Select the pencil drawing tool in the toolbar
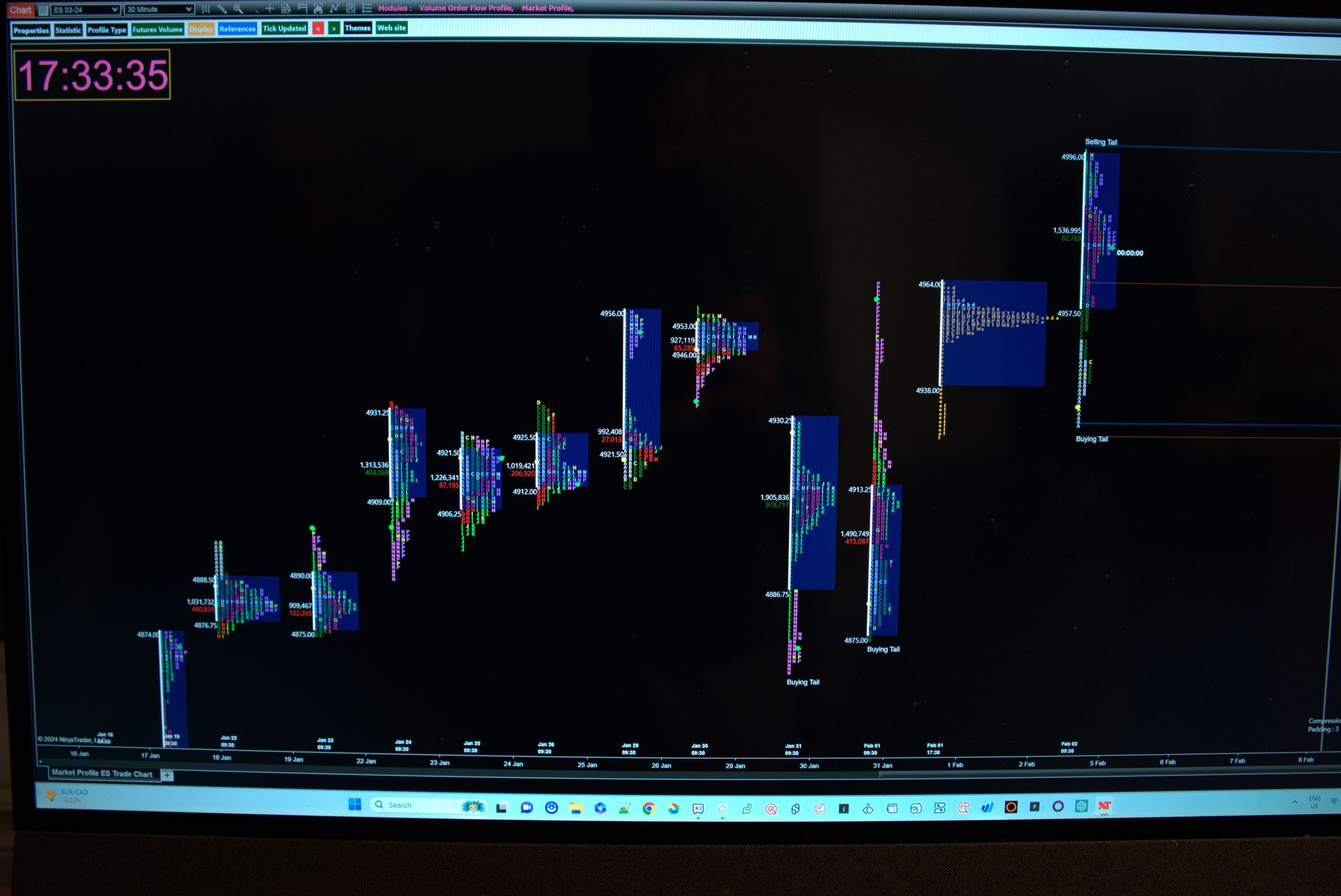1341x896 pixels. pyautogui.click(x=221, y=9)
